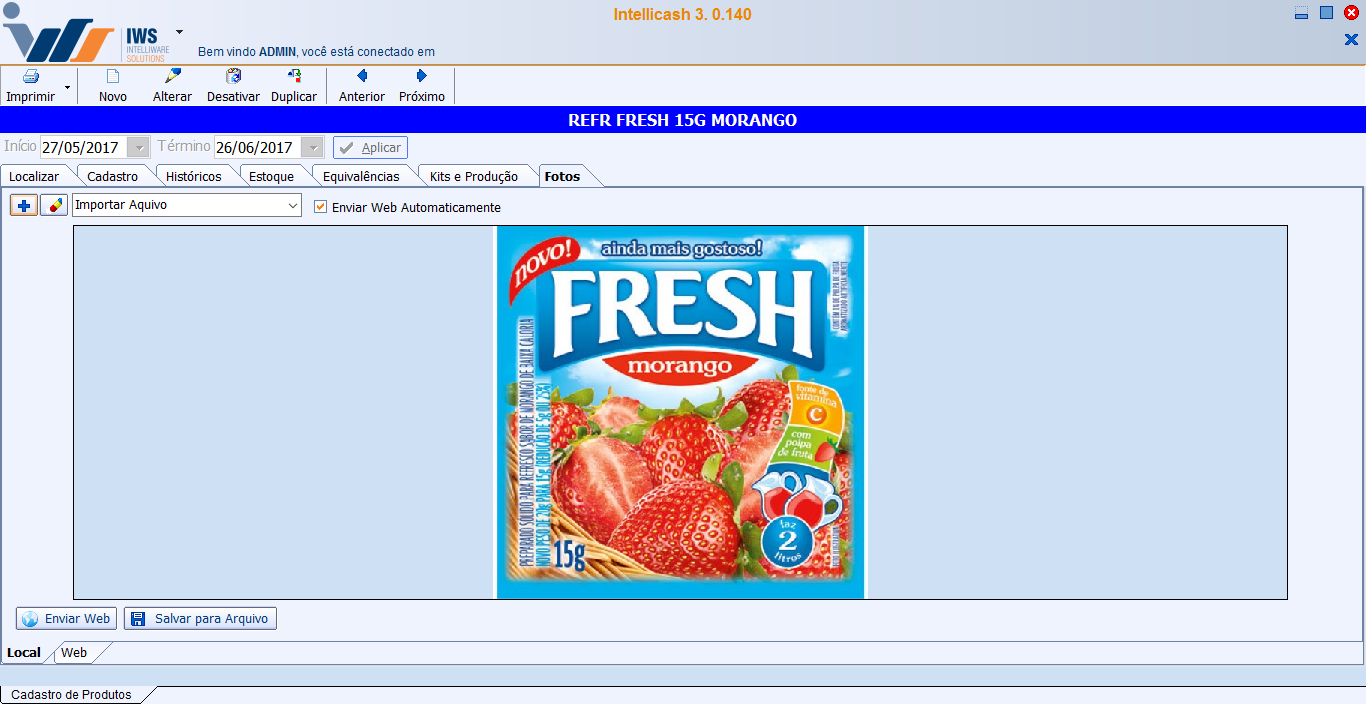The image size is (1366, 704).
Task: Select the Cadastro de Produtos window tab
Action: pyautogui.click(x=71, y=695)
